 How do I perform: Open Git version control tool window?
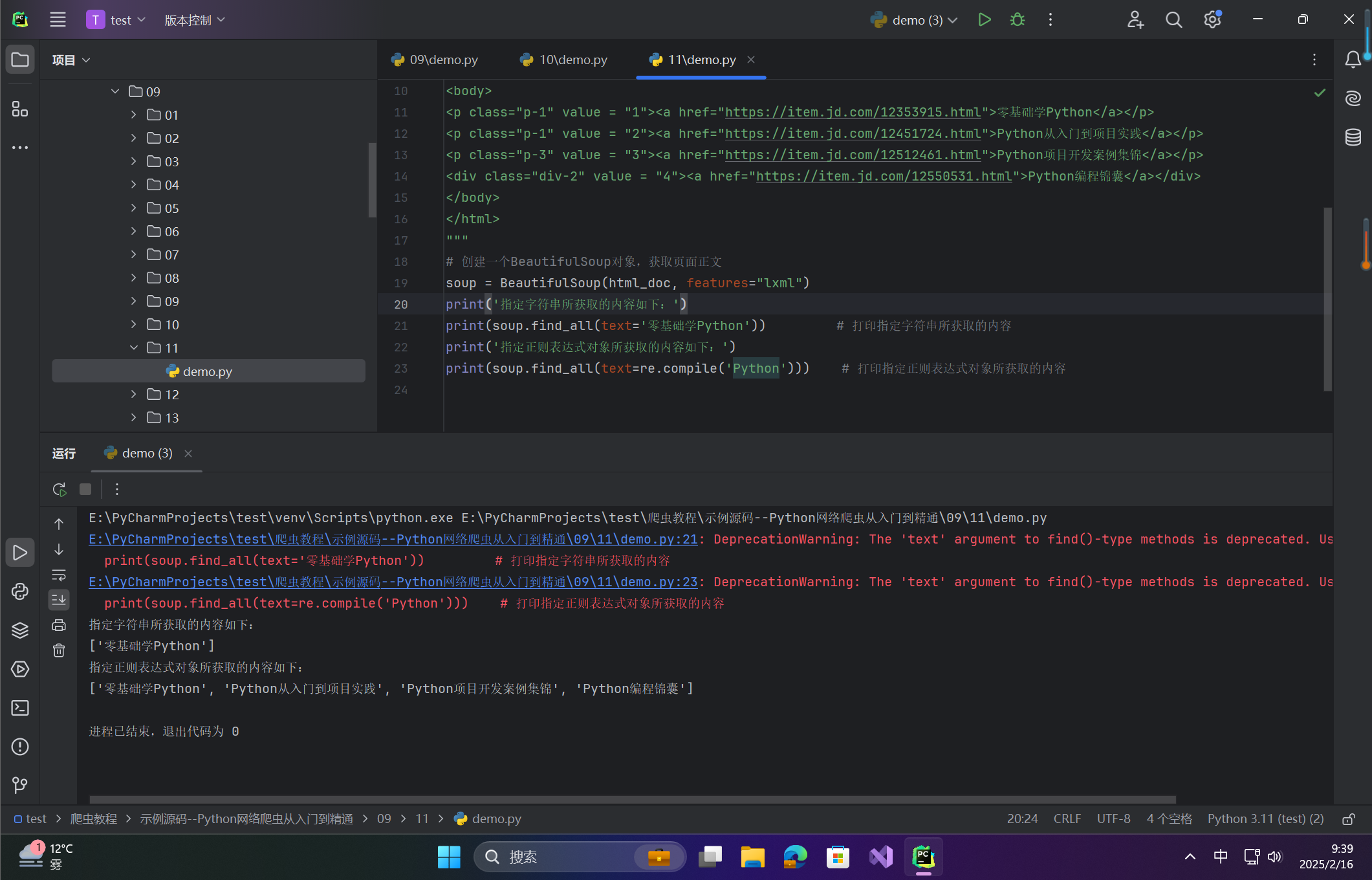point(20,785)
